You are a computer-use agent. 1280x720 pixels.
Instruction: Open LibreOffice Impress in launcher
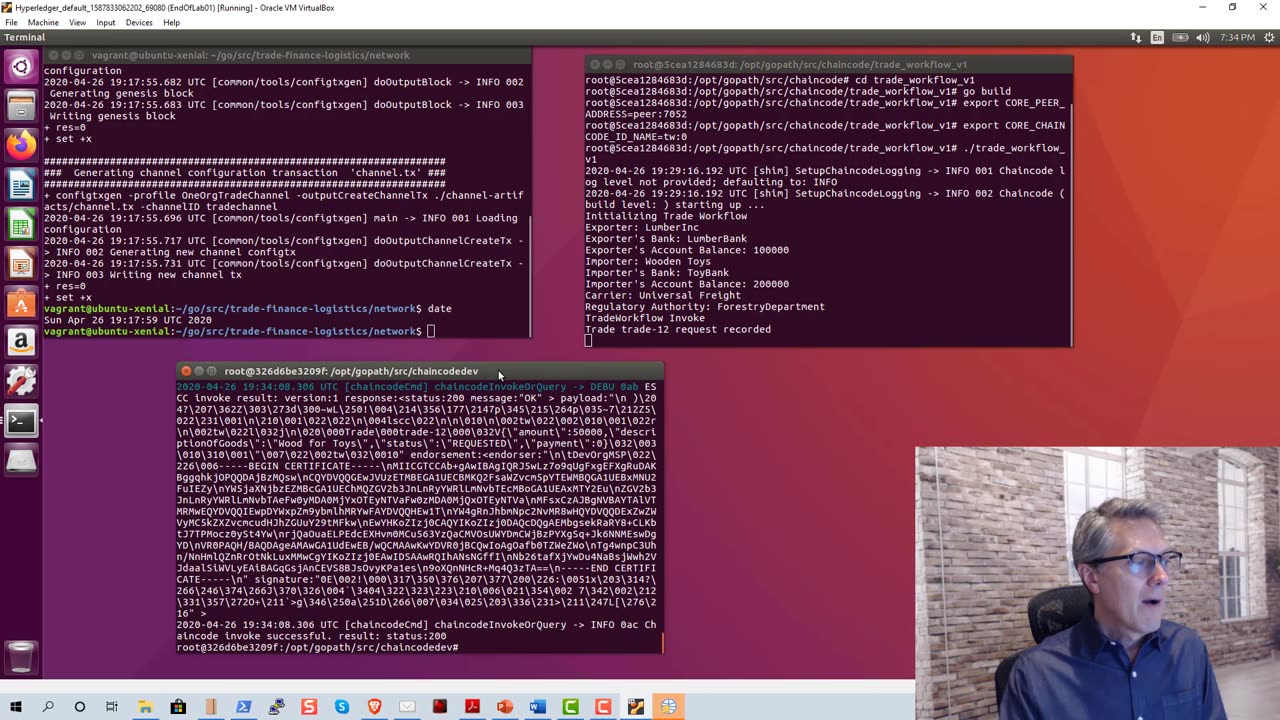(21, 263)
